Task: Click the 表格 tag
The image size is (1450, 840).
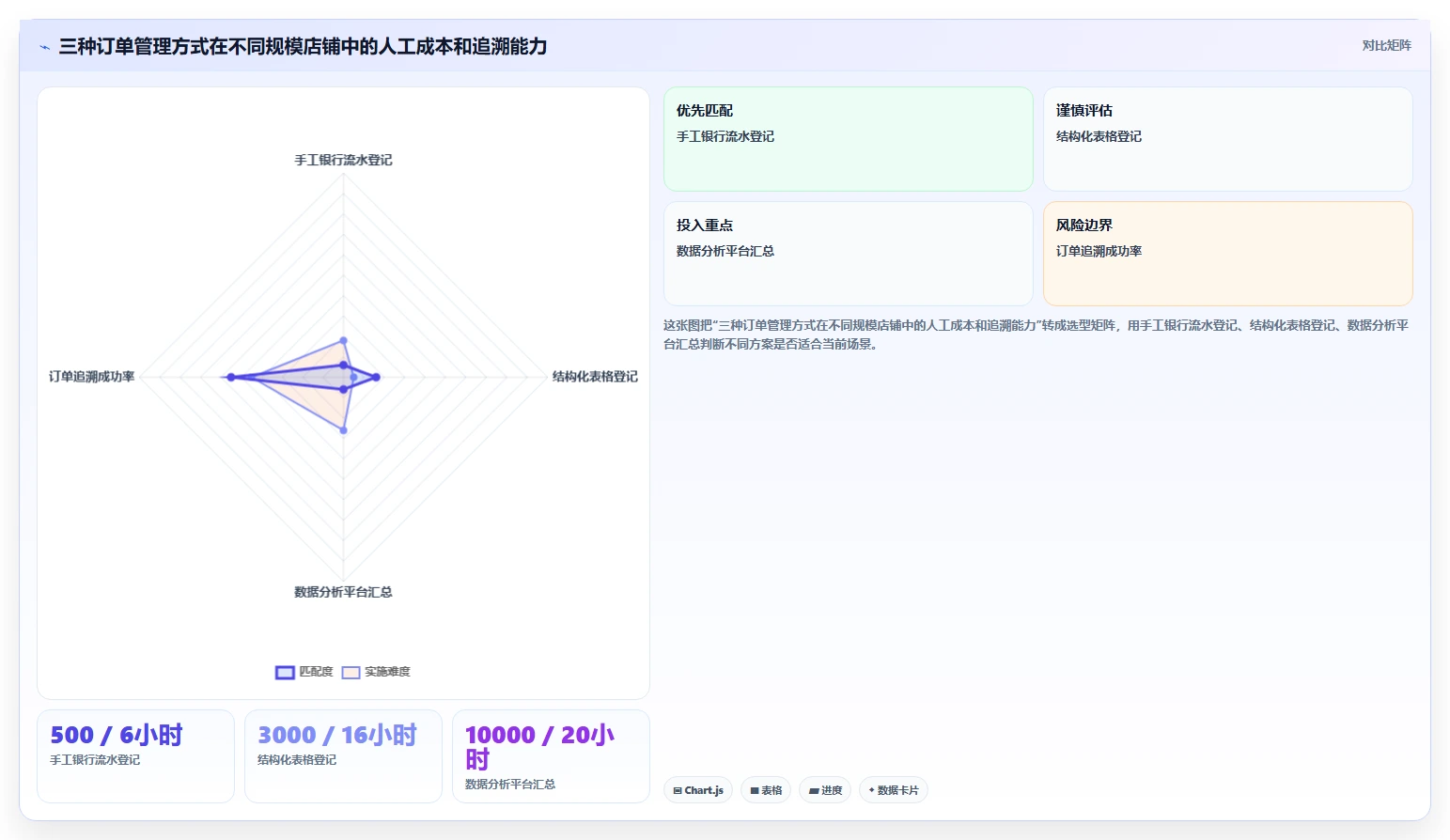Action: coord(766,790)
